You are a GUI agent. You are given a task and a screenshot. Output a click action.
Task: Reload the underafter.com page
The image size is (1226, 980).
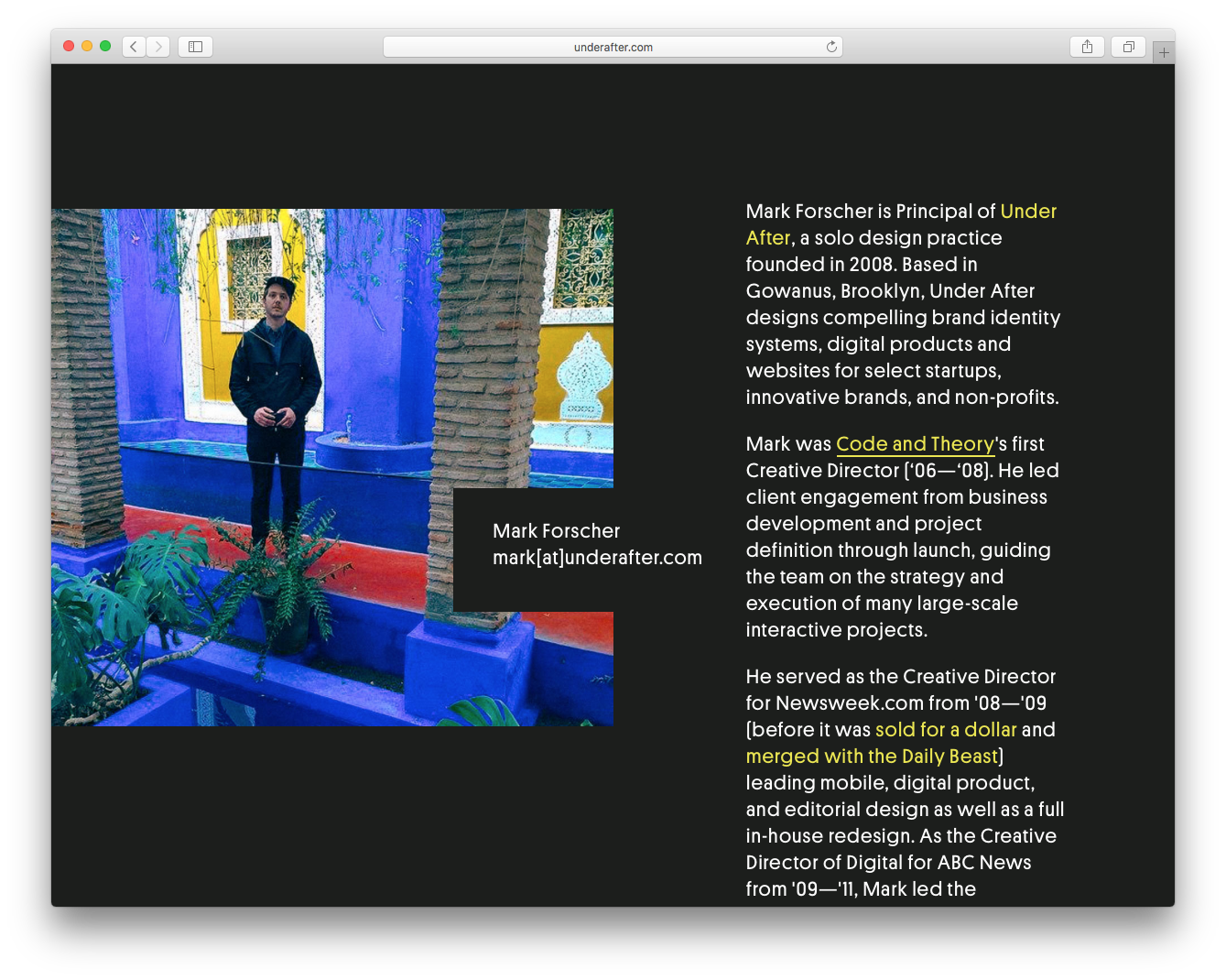[831, 47]
